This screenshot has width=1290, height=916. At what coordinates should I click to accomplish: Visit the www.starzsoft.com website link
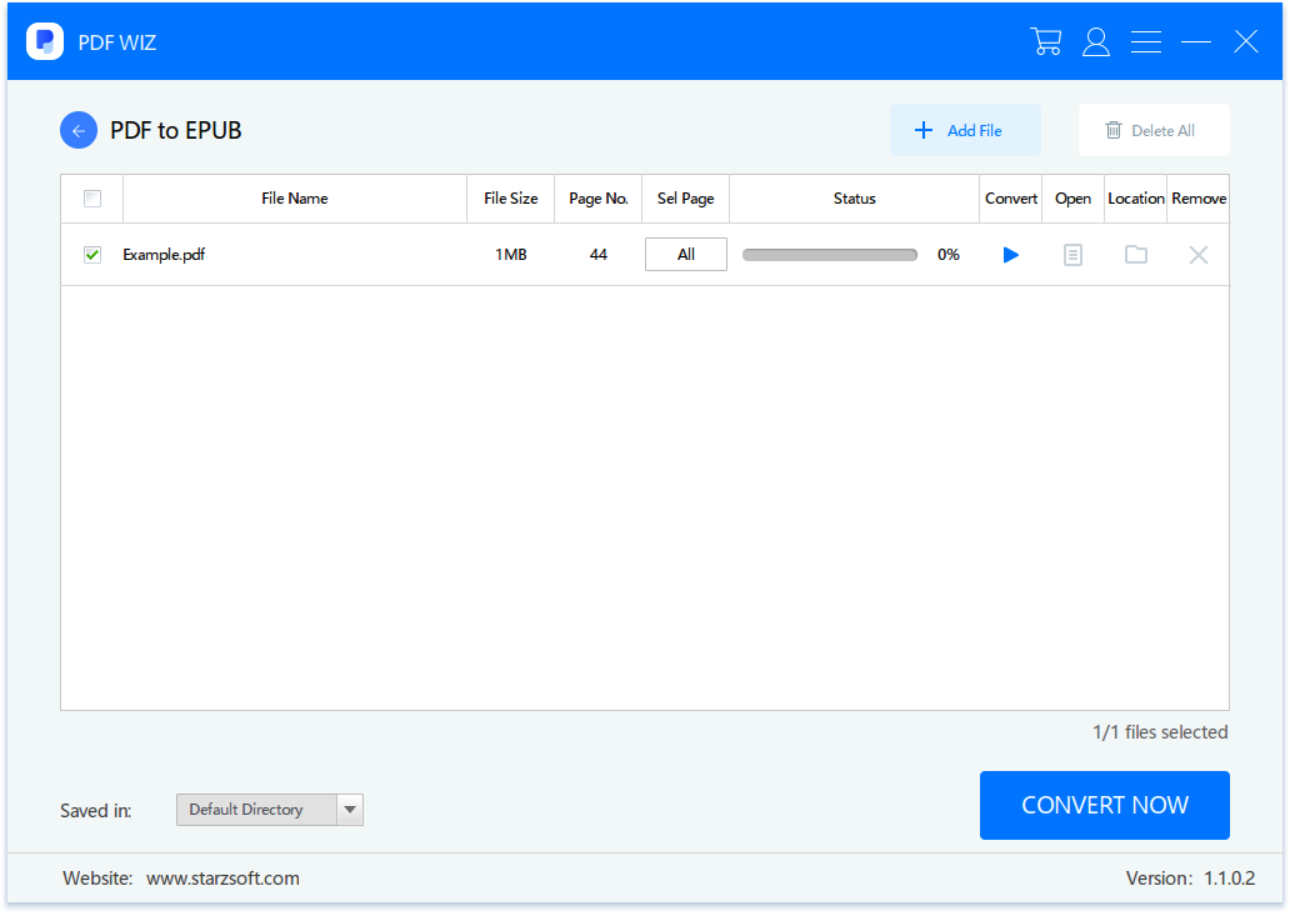click(222, 878)
